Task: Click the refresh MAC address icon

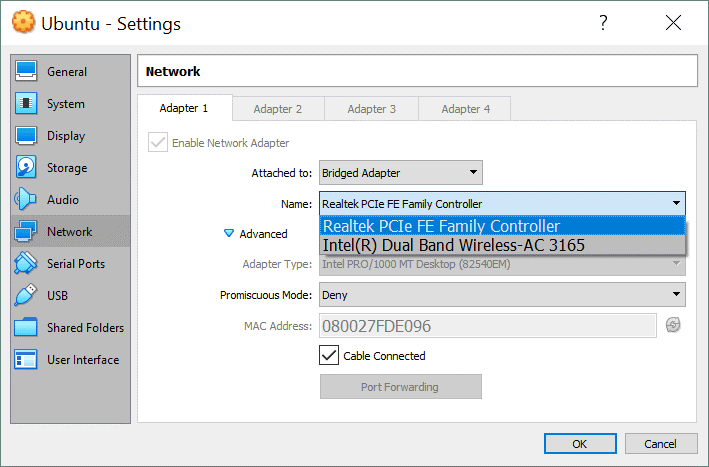Action: point(673,326)
